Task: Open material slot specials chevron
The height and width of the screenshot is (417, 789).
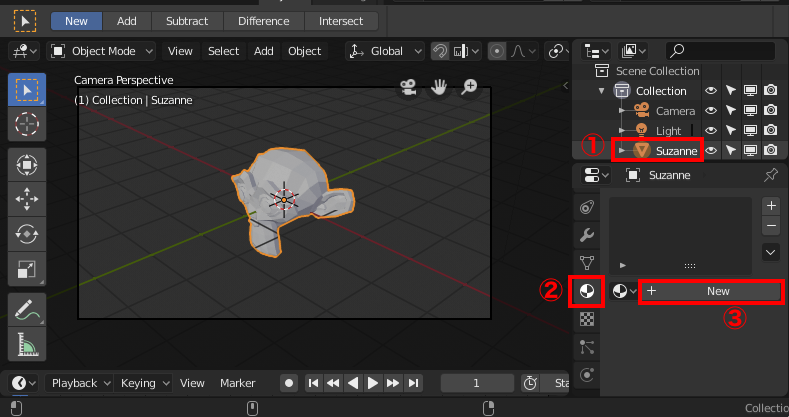Action: click(771, 252)
